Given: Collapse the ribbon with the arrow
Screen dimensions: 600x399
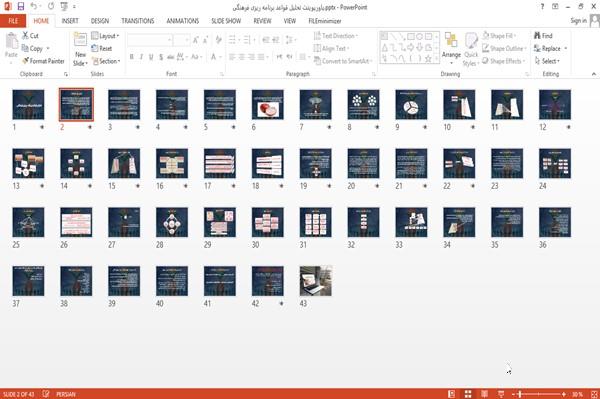Looking at the screenshot, I should 594,74.
